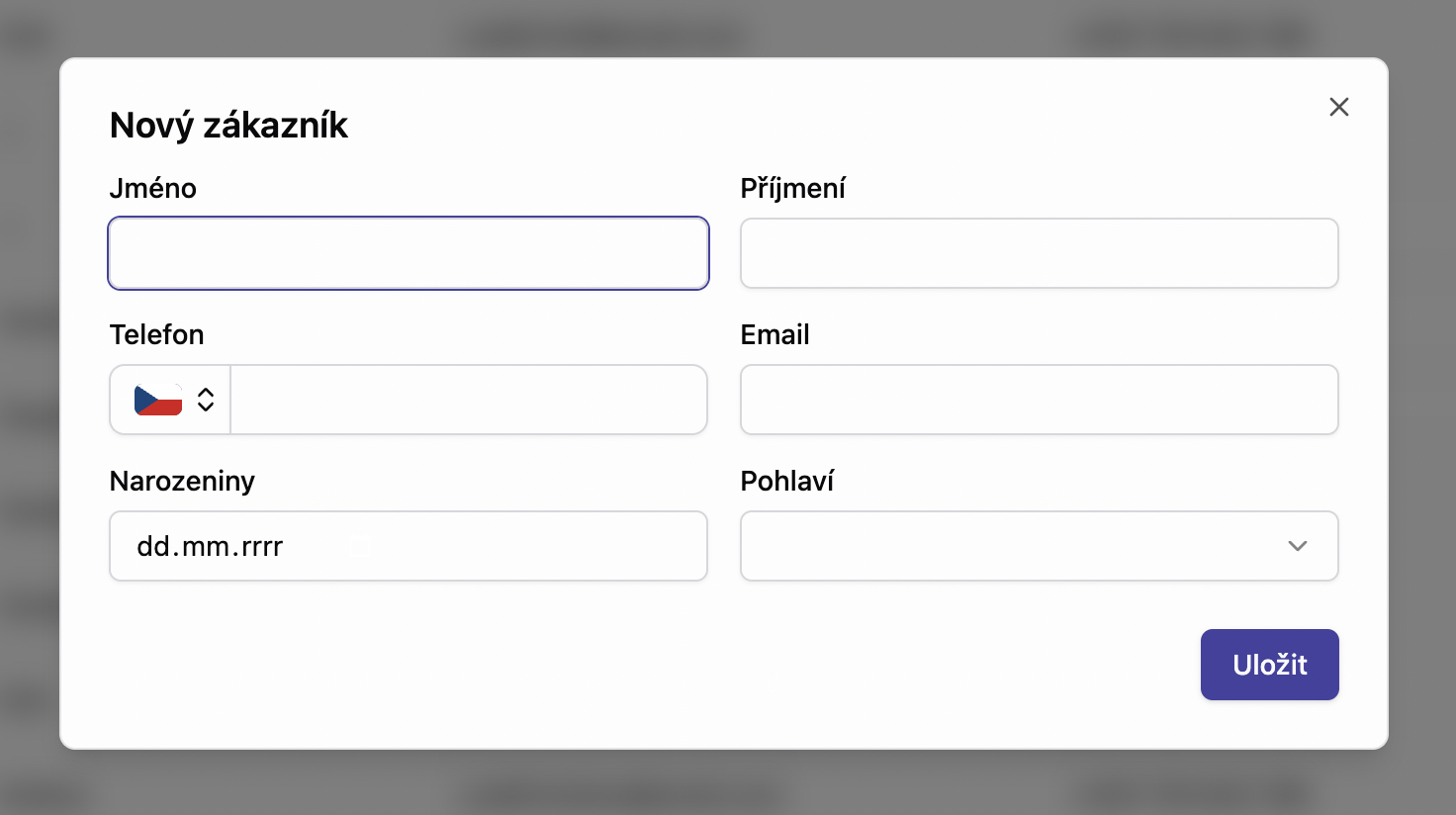The height and width of the screenshot is (815, 1456).
Task: Click the Příjmení field label
Action: coord(792,188)
